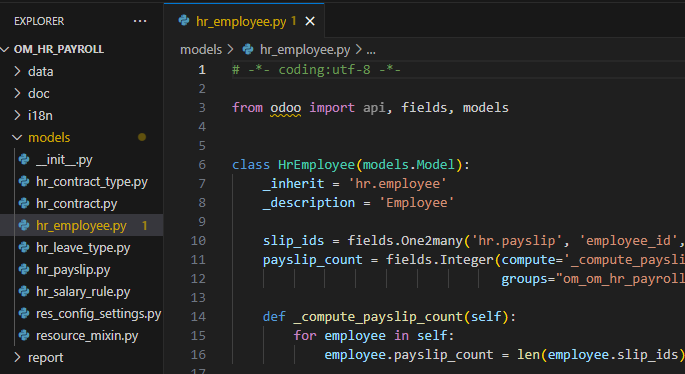This screenshot has width=685, height=374.
Task: Click the coding:utf-8 comment on line 1
Action: tap(316, 70)
